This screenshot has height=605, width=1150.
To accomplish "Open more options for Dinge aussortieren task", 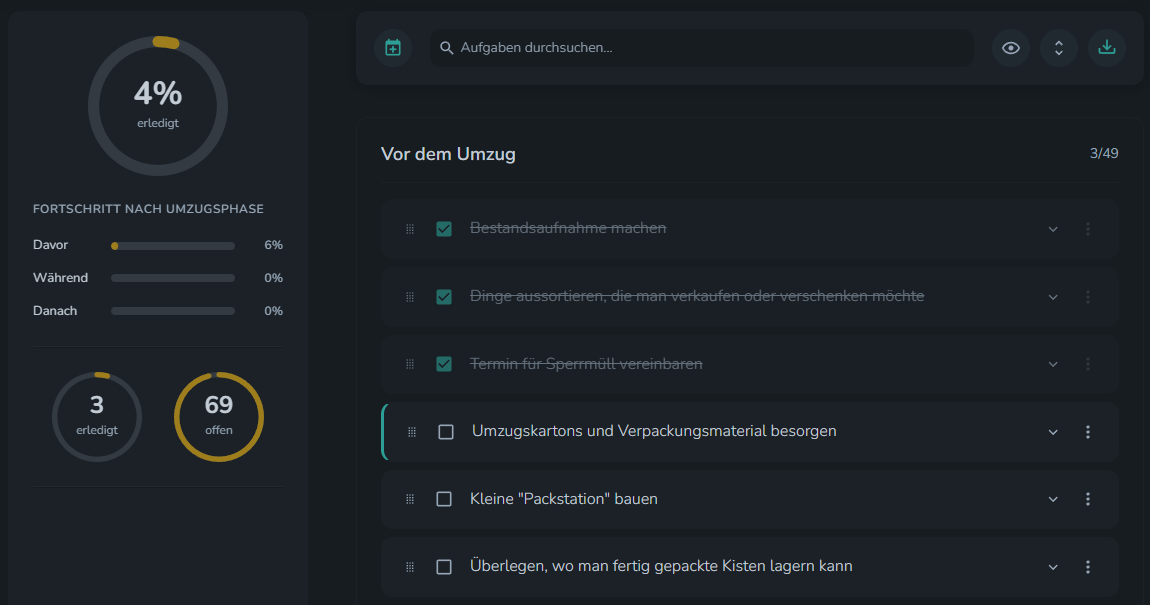I will [x=1088, y=296].
